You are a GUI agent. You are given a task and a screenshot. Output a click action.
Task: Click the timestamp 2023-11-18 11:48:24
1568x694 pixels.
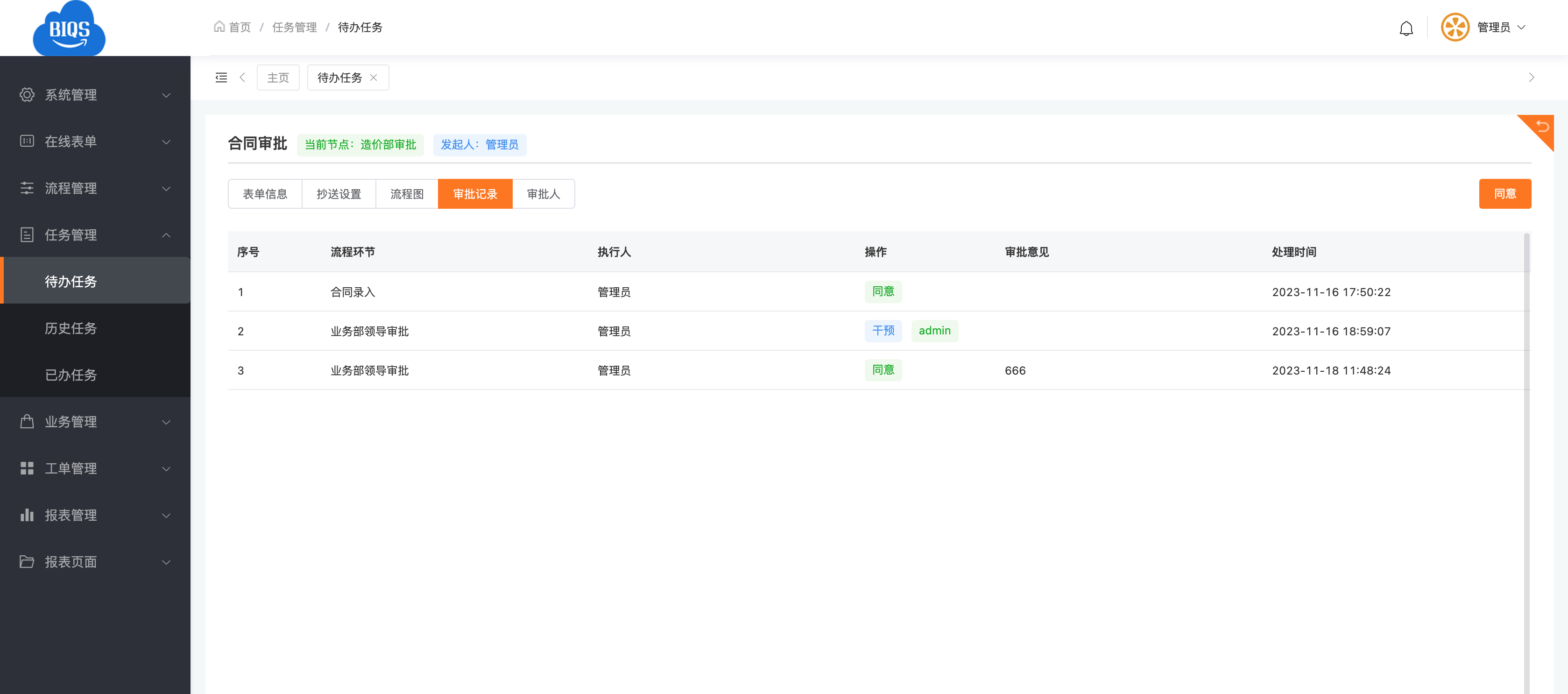tap(1331, 371)
